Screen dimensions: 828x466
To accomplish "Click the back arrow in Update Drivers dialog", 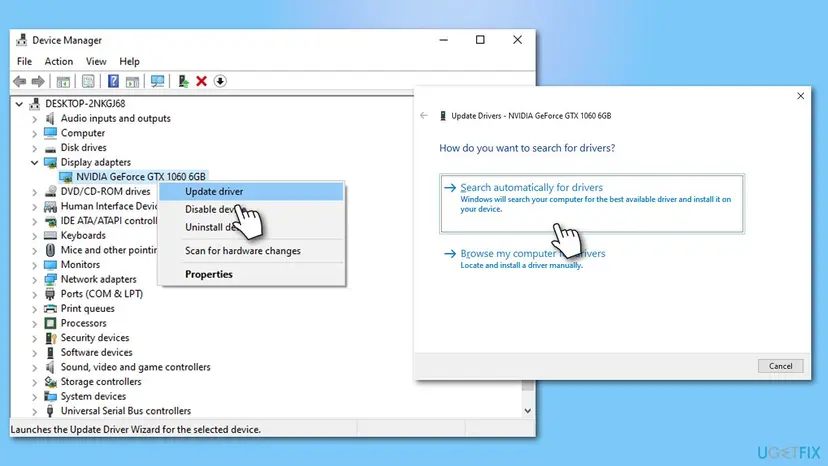I will coord(424,116).
